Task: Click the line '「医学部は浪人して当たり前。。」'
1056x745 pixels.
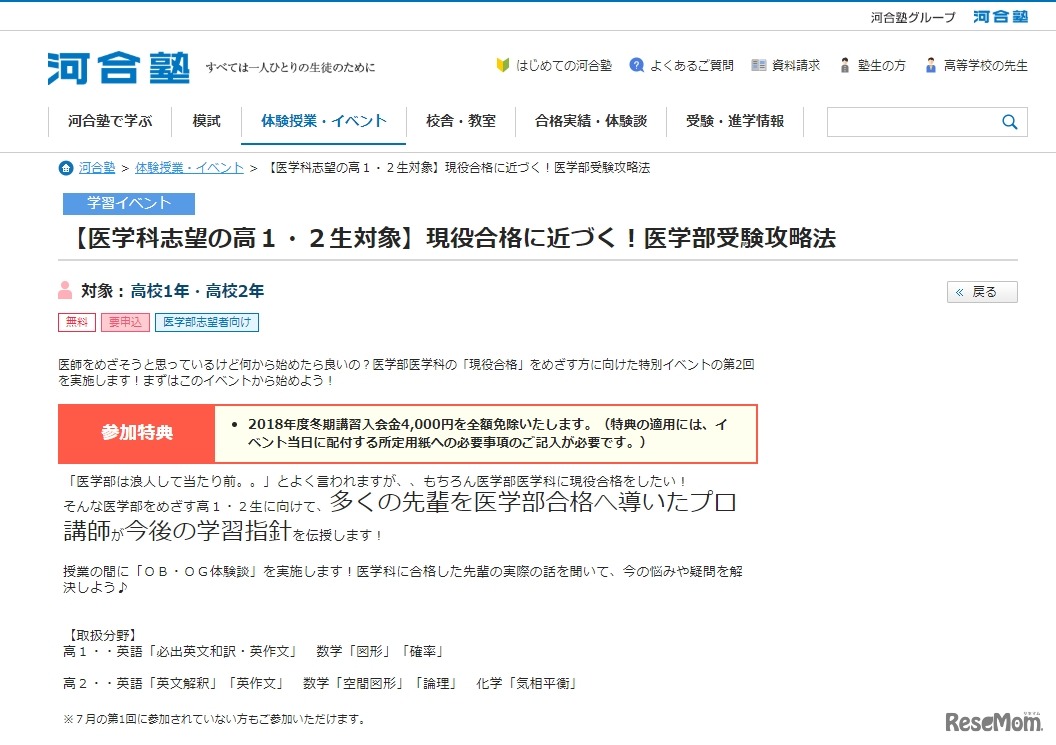Action: 374,481
